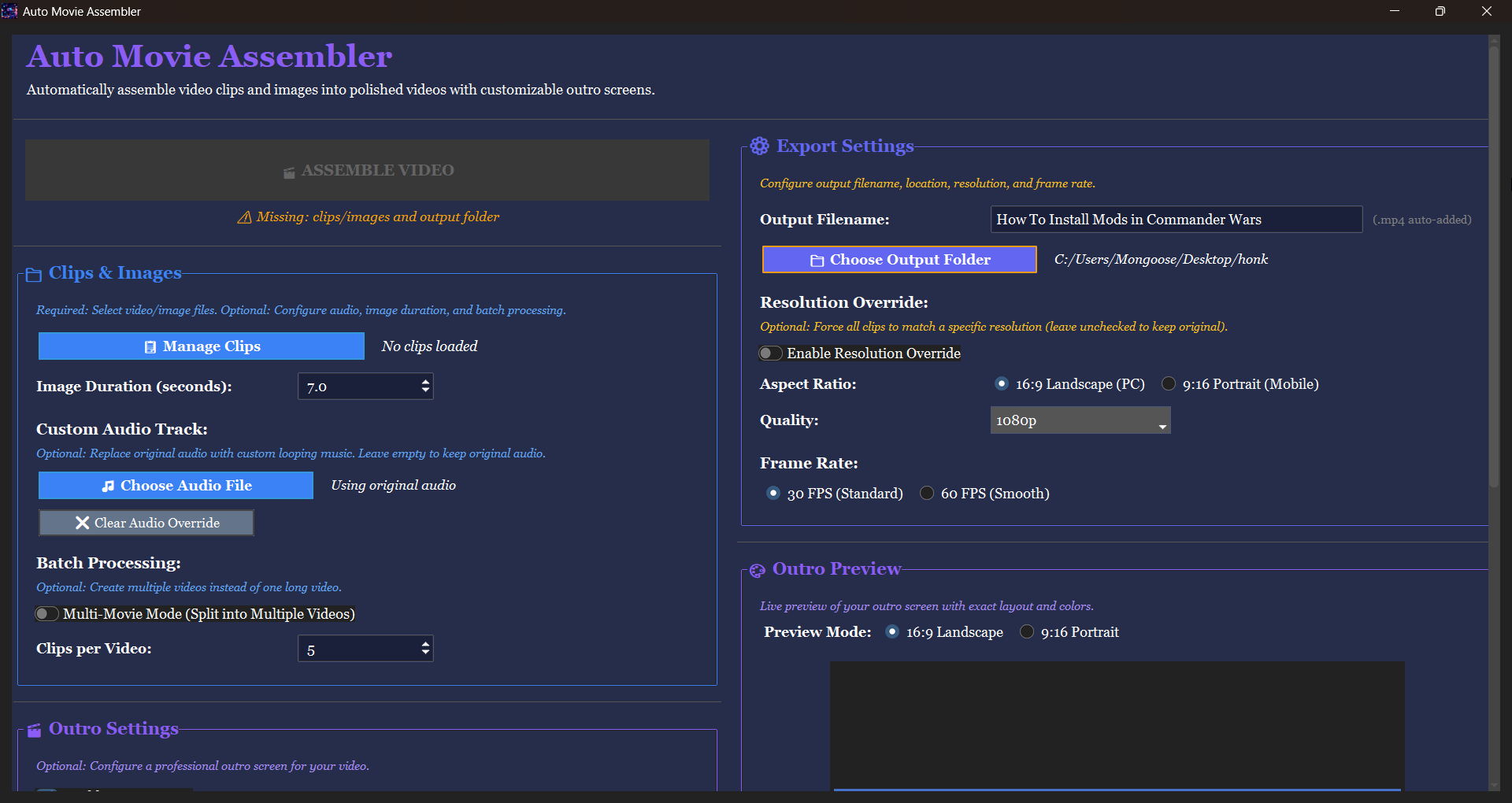This screenshot has width=1512, height=803.
Task: Click the Export Settings gear icon
Action: [759, 146]
